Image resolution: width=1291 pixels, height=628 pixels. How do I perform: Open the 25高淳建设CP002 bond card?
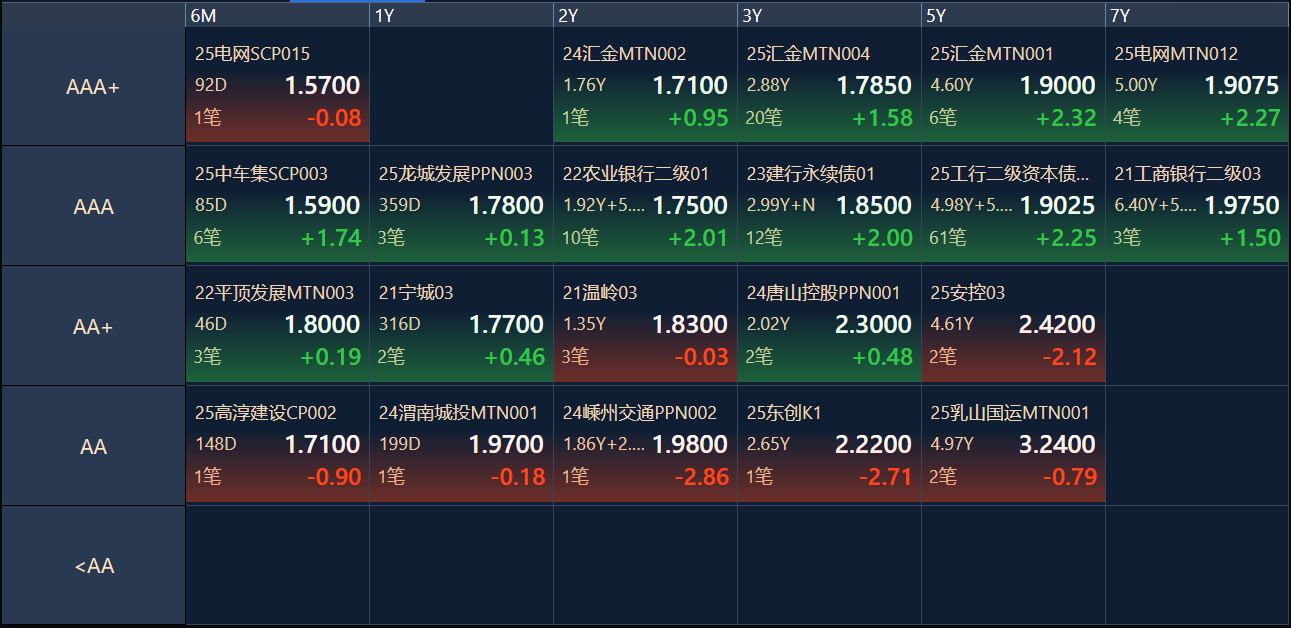(x=277, y=445)
